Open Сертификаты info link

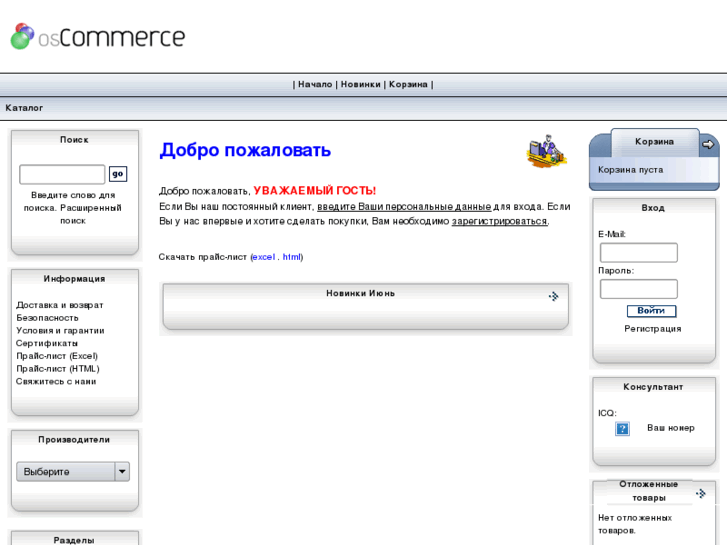click(x=47, y=343)
